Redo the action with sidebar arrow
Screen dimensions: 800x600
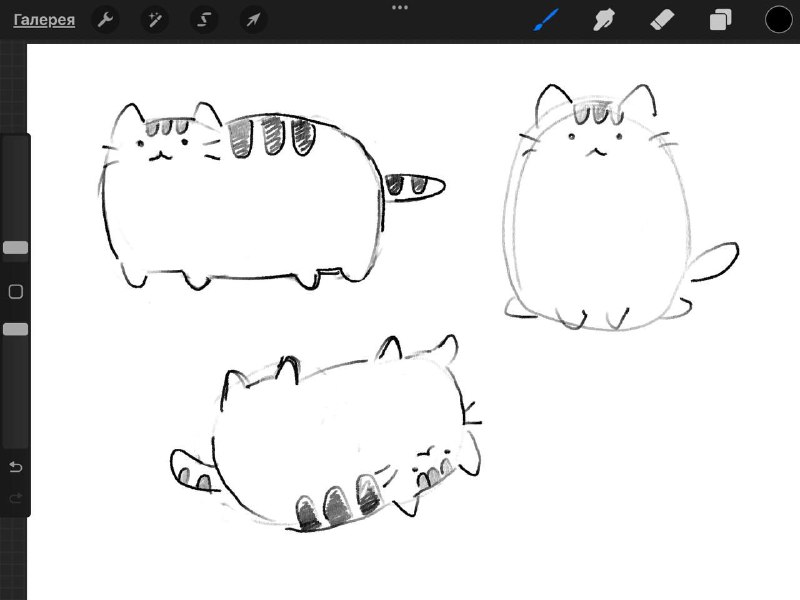(x=16, y=497)
